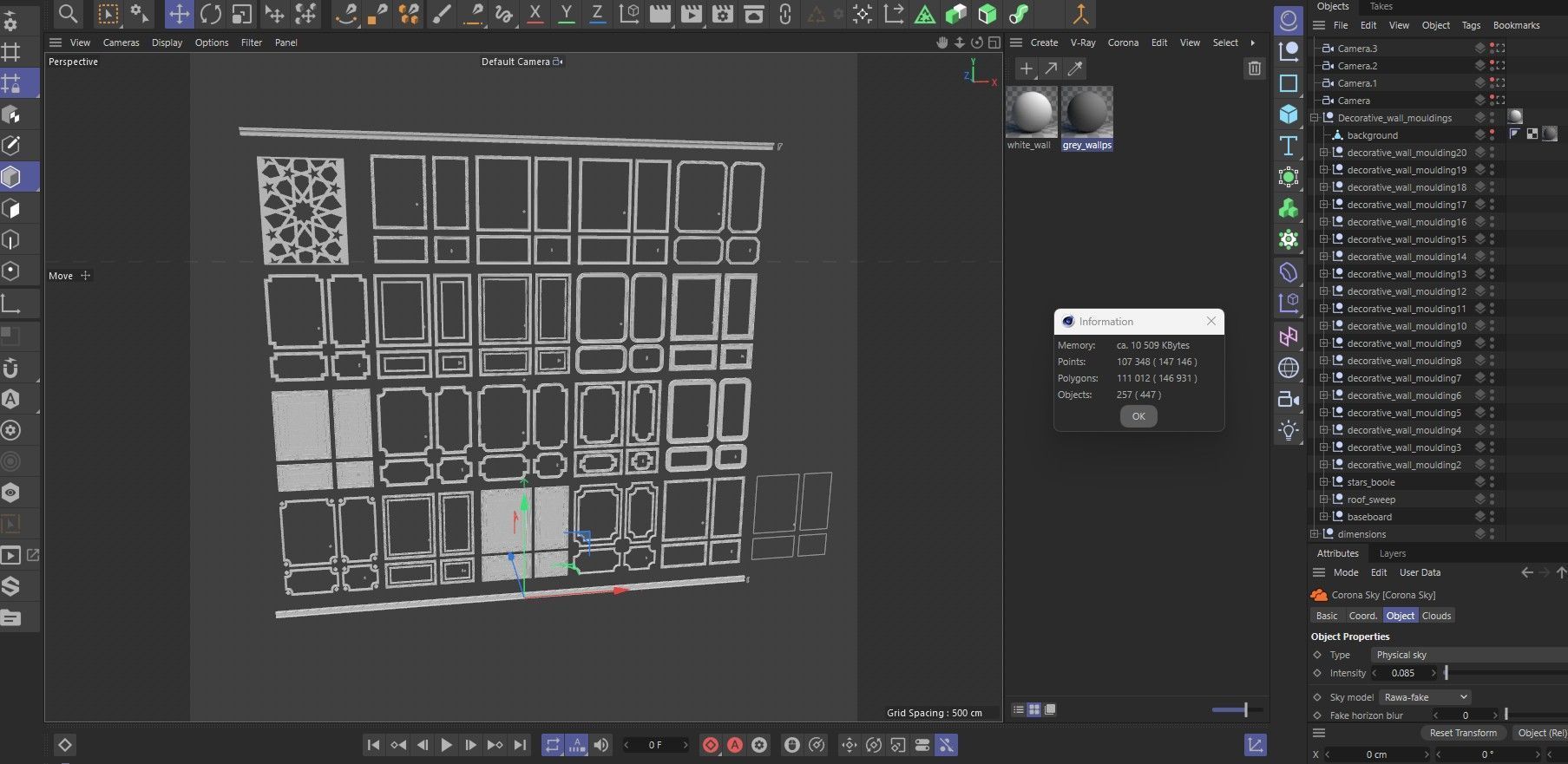
Task: Expand decorative_wall_moulding20 in object tree
Action: (x=1323, y=153)
